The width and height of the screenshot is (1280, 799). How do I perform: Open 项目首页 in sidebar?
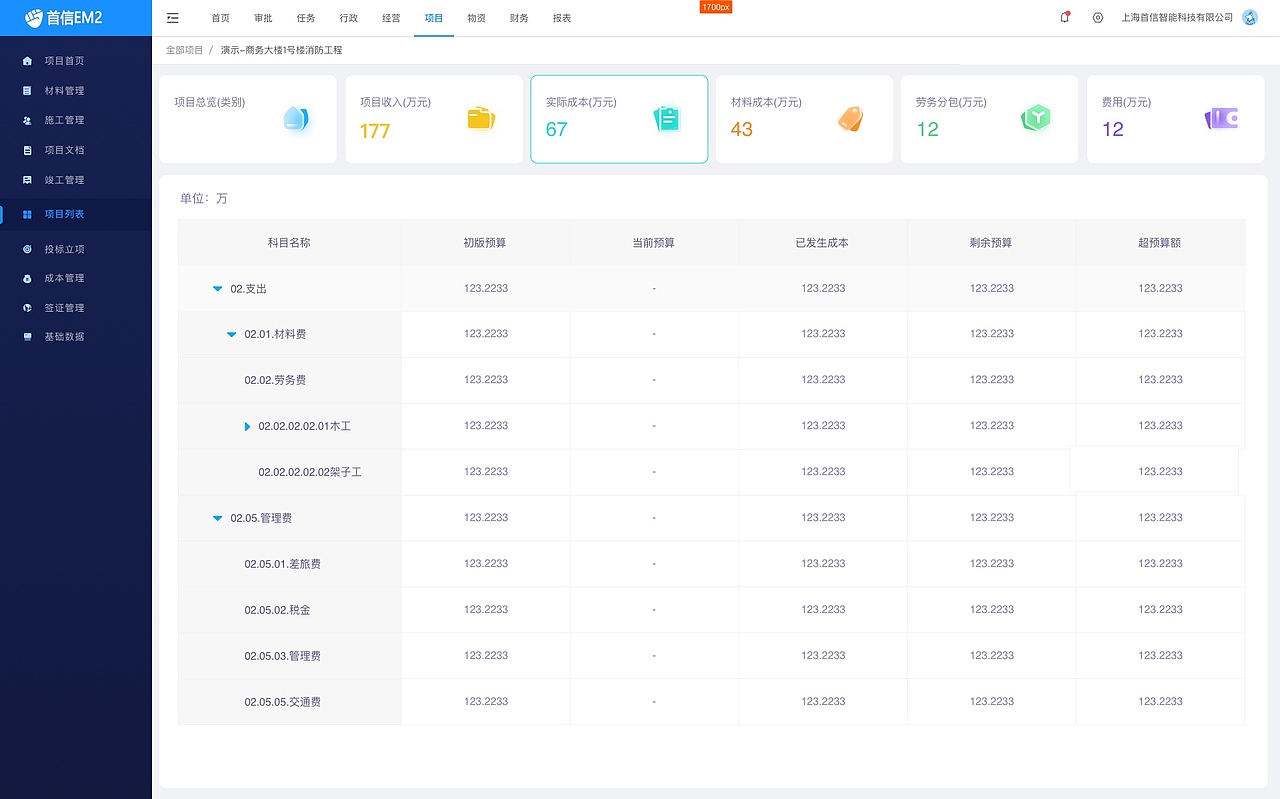pyautogui.click(x=64, y=61)
